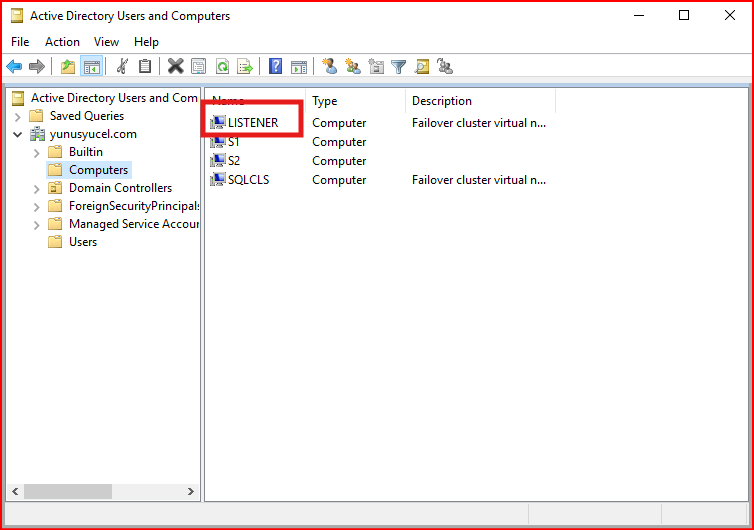This screenshot has height=530, width=754.
Task: Collapse the yunusyucel.com domain node
Action: [x=18, y=134]
